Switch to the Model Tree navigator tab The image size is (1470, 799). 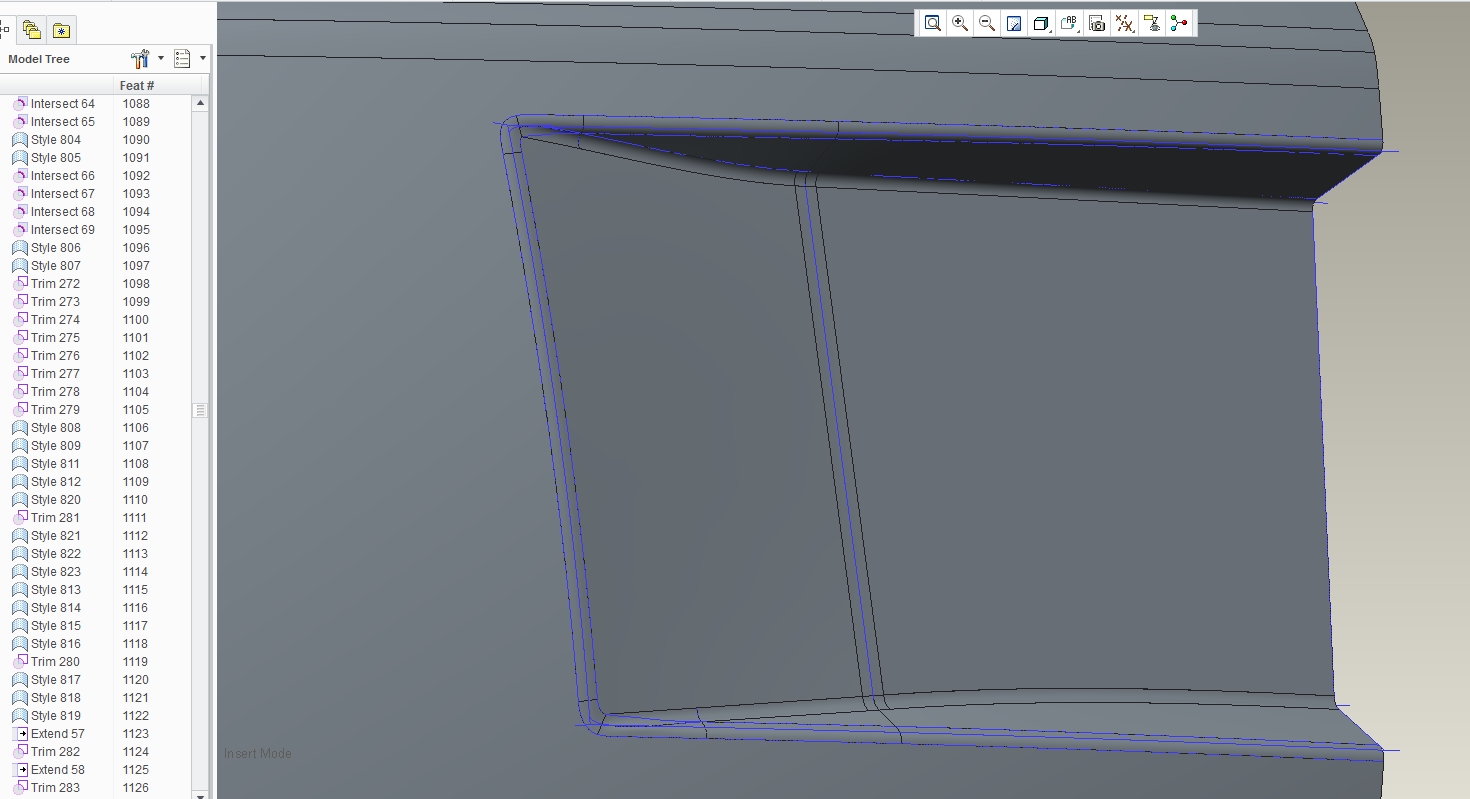5,29
